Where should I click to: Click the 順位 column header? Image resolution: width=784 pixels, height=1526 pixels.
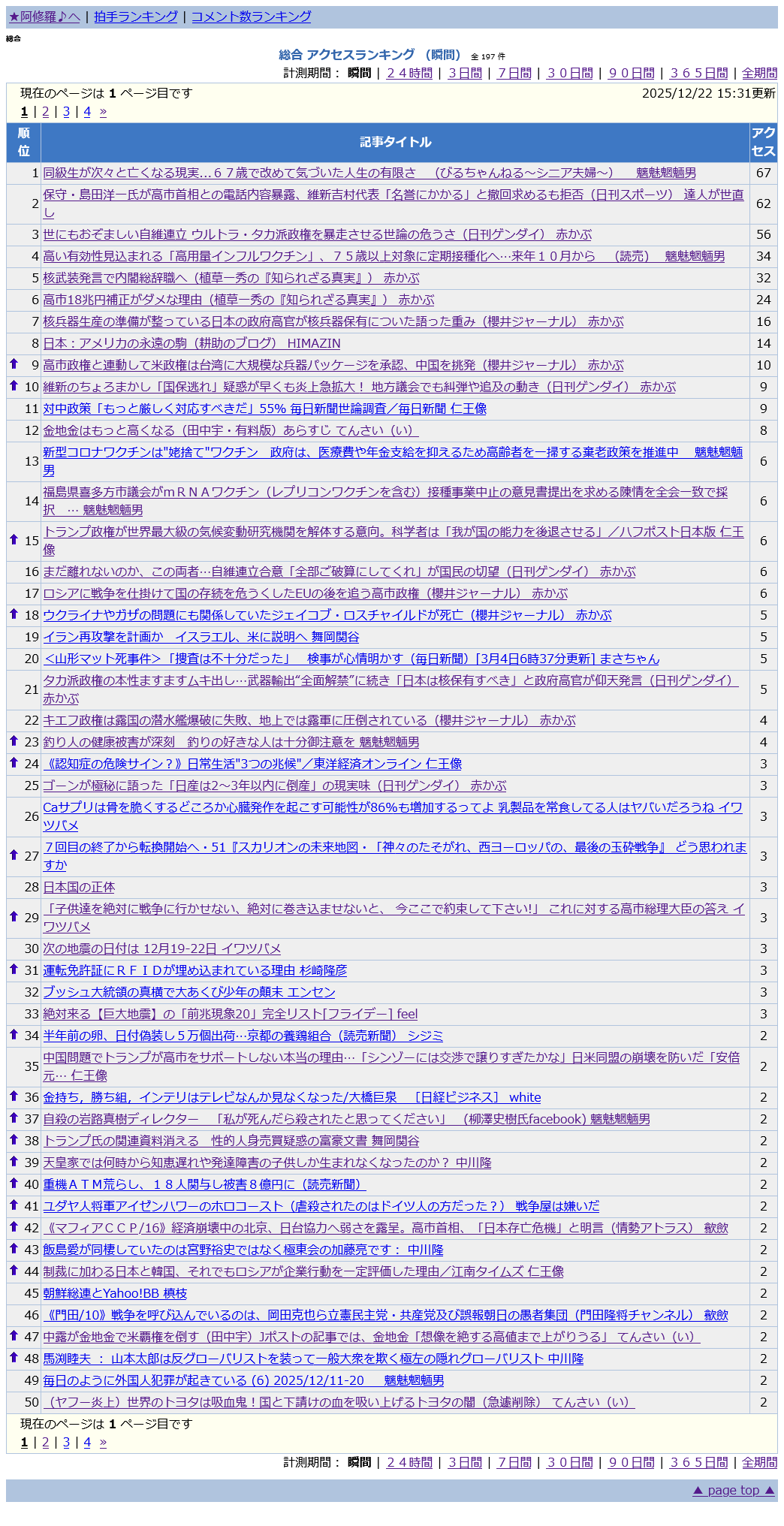coord(23,142)
